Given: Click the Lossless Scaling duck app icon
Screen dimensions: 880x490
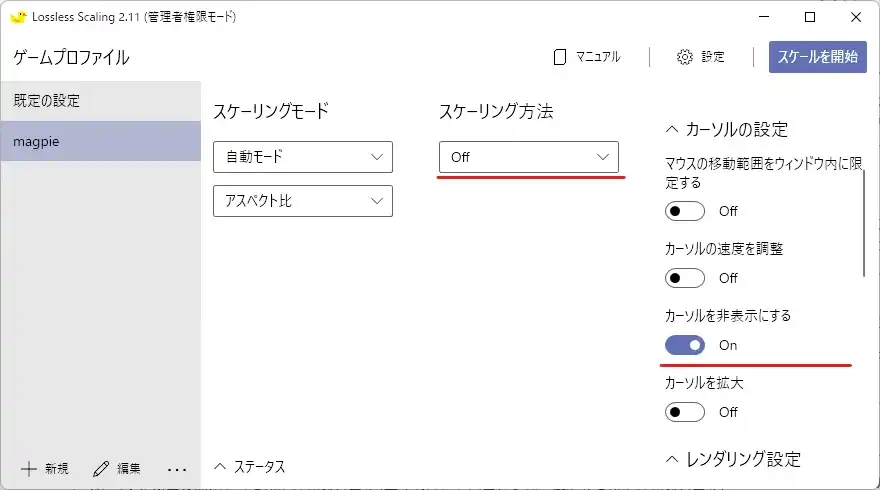Looking at the screenshot, I should 17,17.
